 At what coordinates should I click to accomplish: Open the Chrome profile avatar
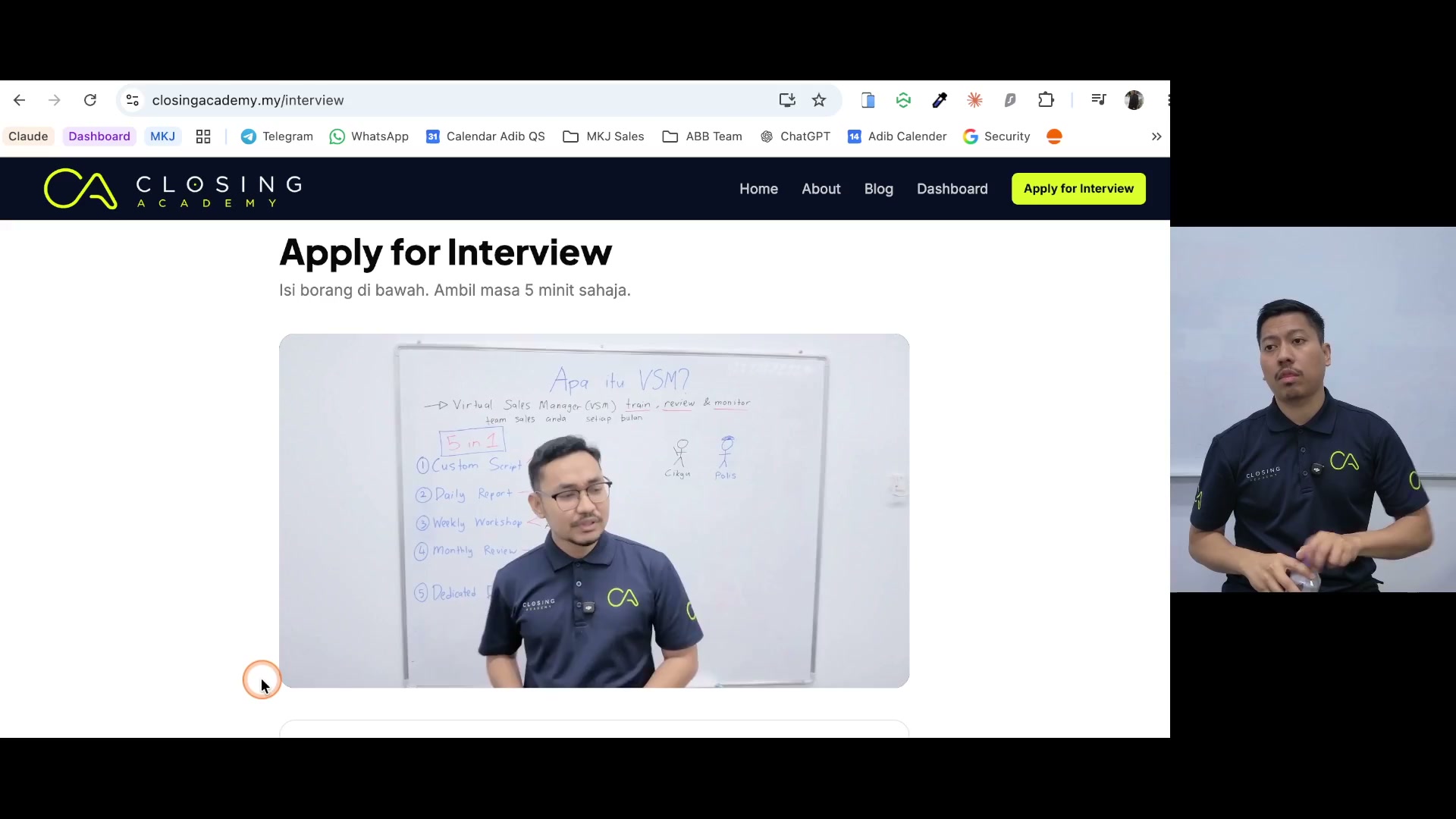(1134, 100)
